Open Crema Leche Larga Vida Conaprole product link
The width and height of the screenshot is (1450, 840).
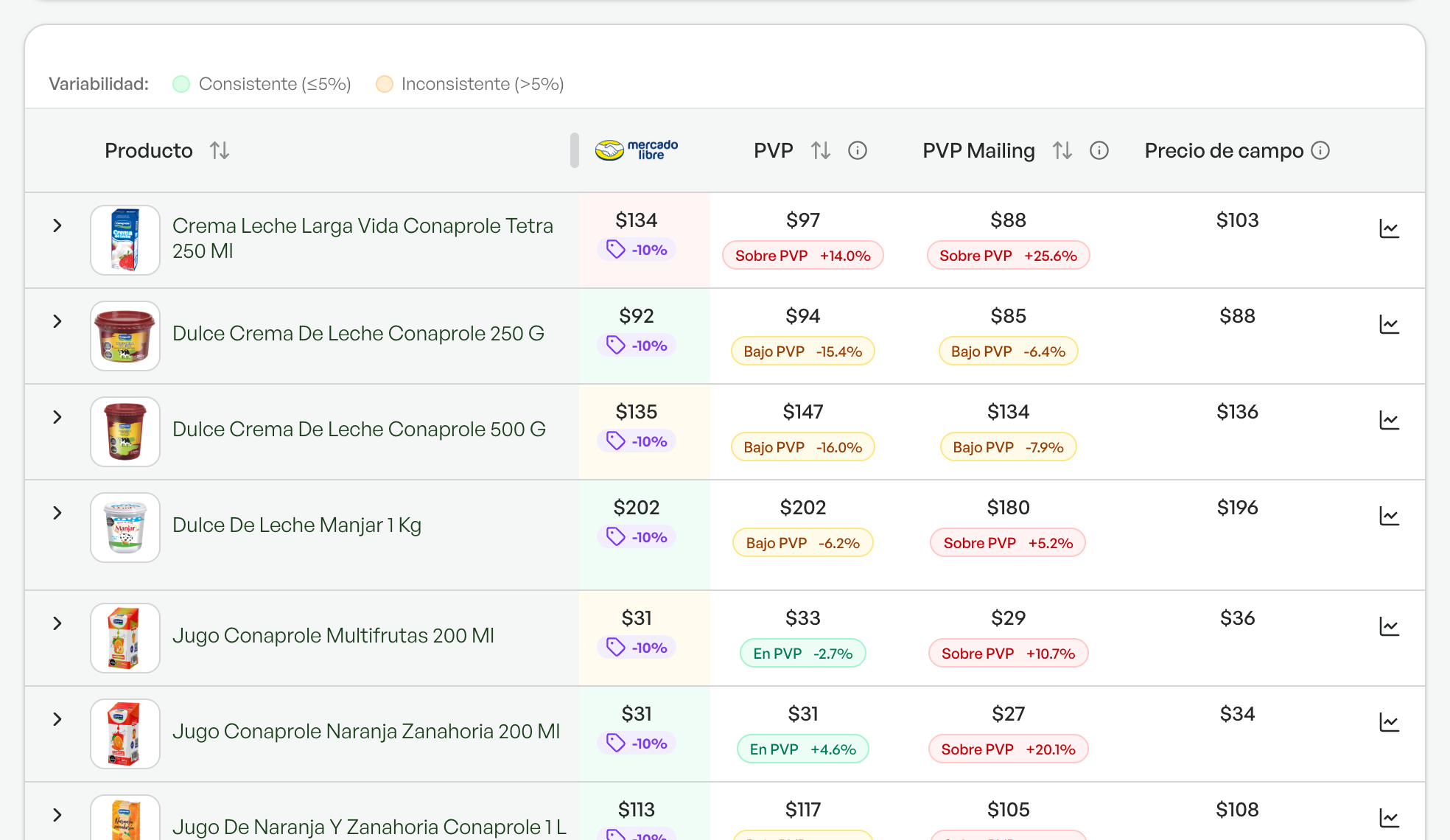pyautogui.click(x=362, y=238)
